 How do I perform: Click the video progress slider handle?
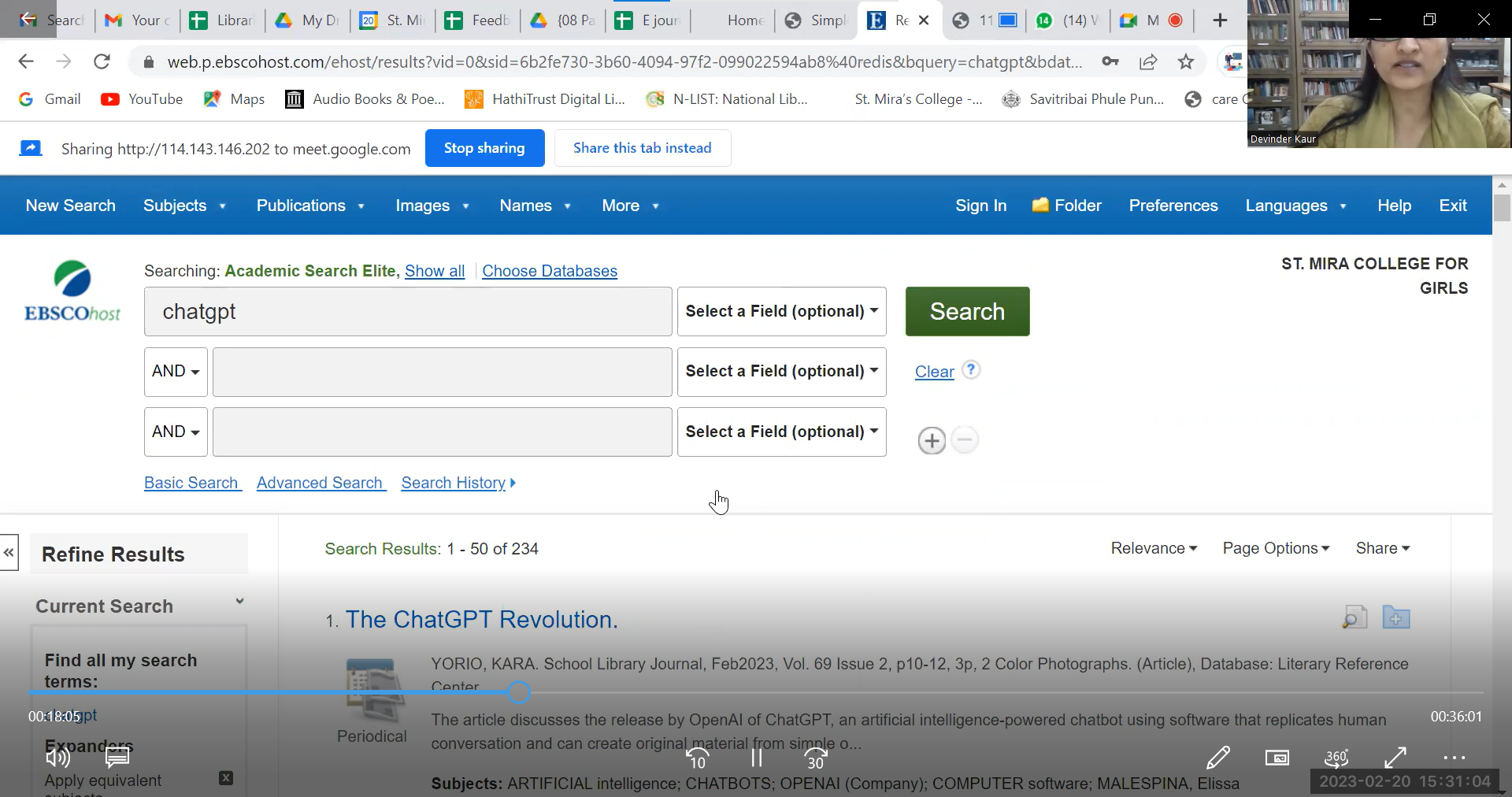tap(519, 692)
